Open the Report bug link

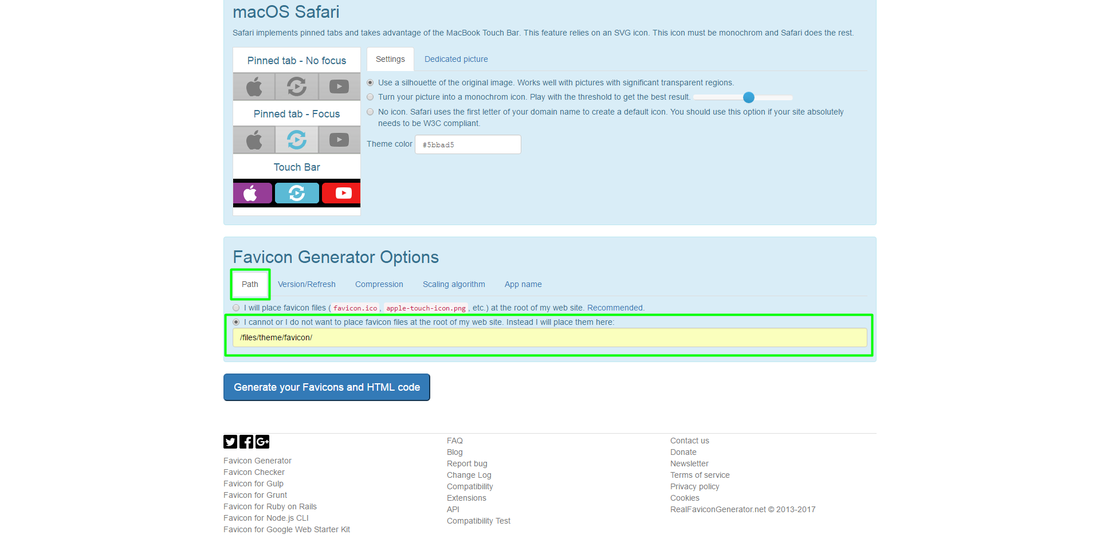coord(467,464)
